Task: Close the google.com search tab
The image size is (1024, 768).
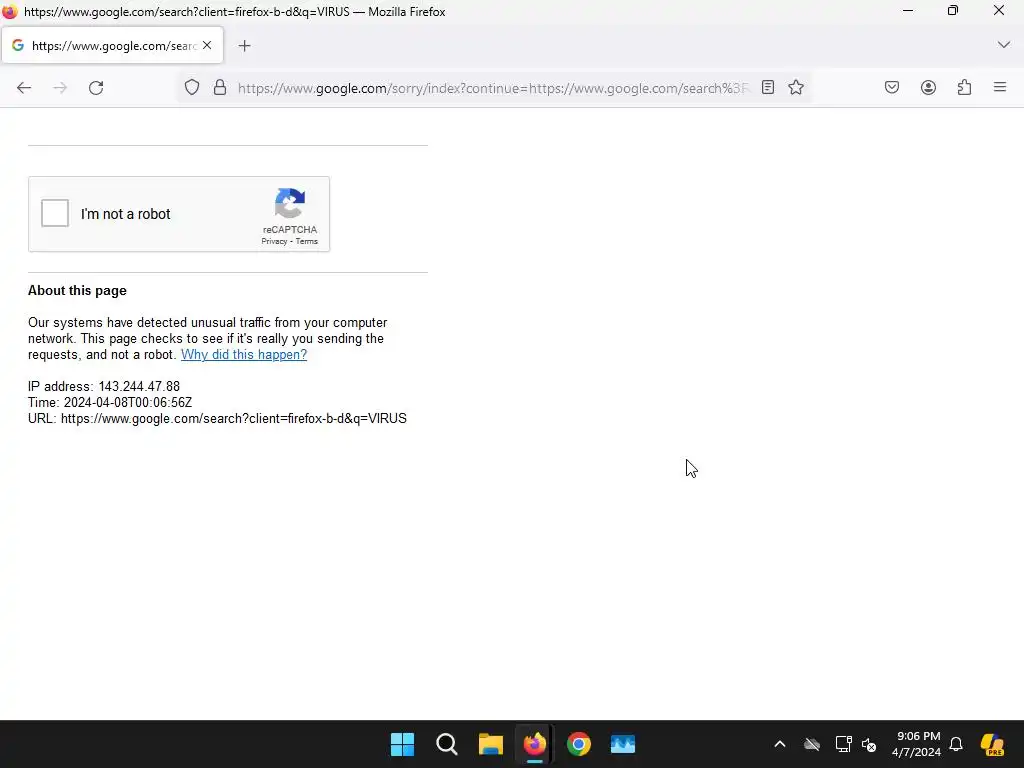Action: point(207,45)
